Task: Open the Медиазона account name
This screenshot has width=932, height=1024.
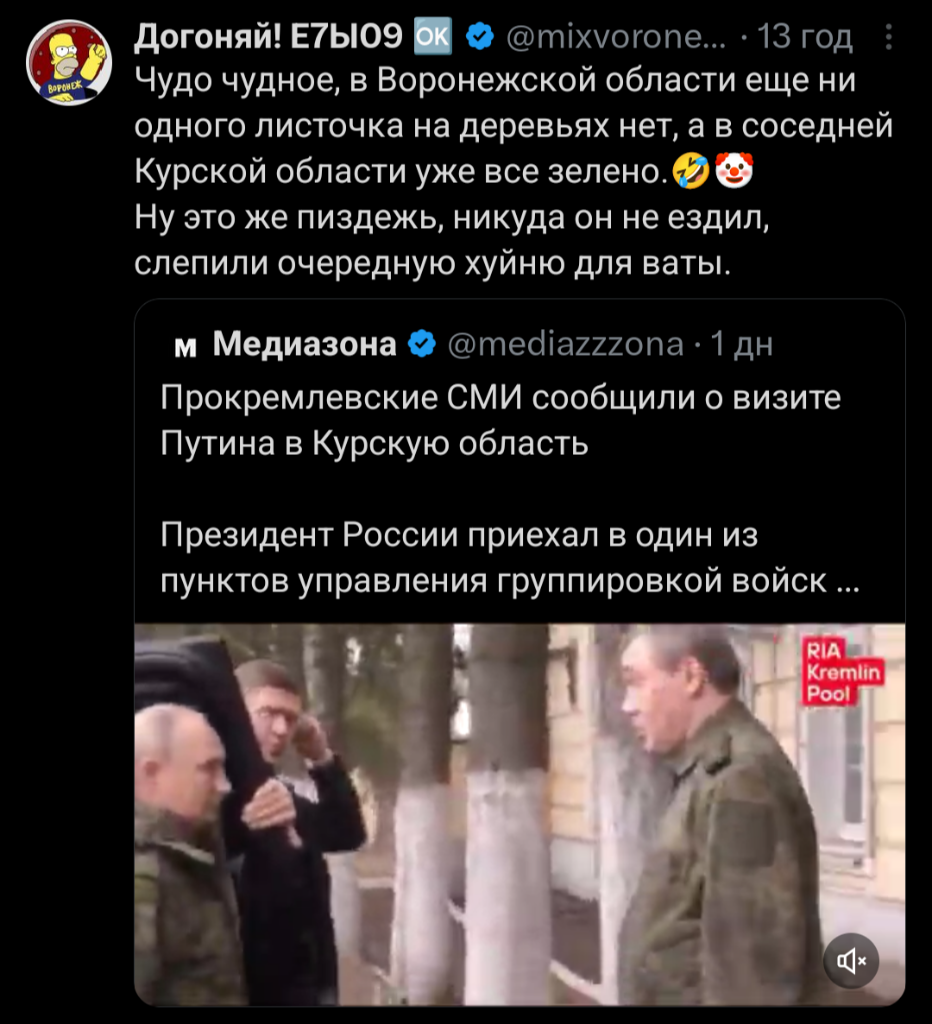Action: (304, 344)
